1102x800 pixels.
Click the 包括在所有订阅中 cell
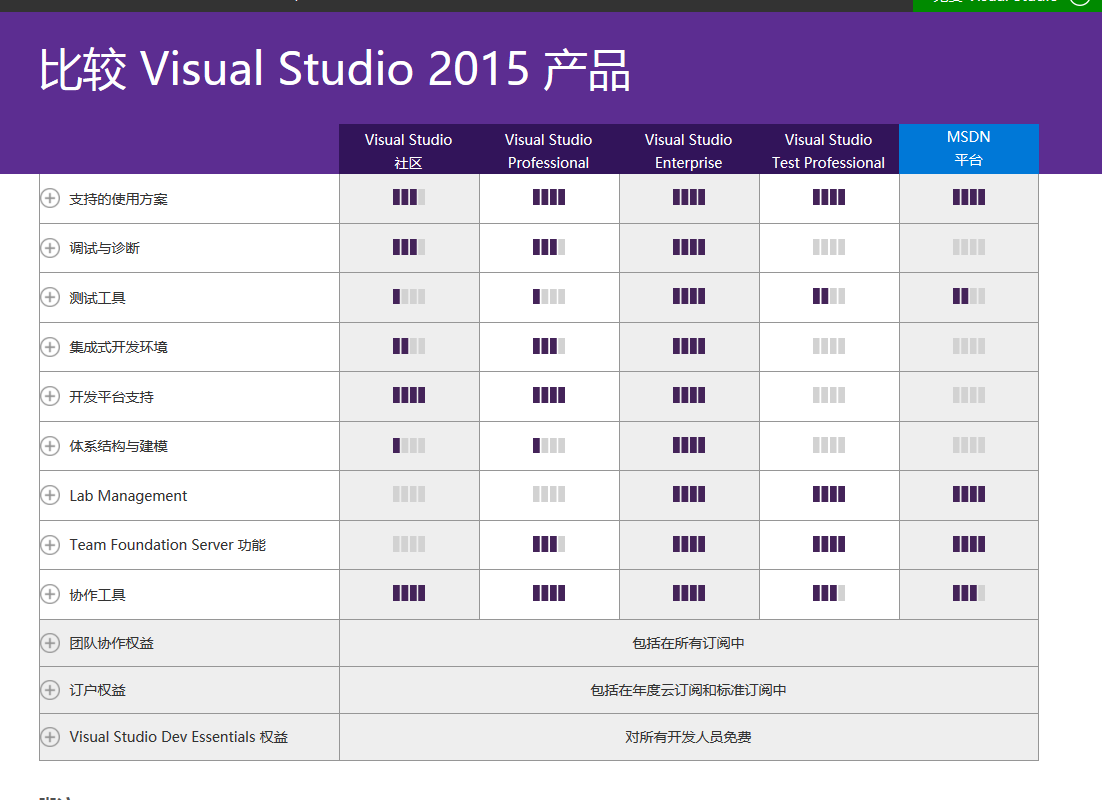[x=688, y=642]
